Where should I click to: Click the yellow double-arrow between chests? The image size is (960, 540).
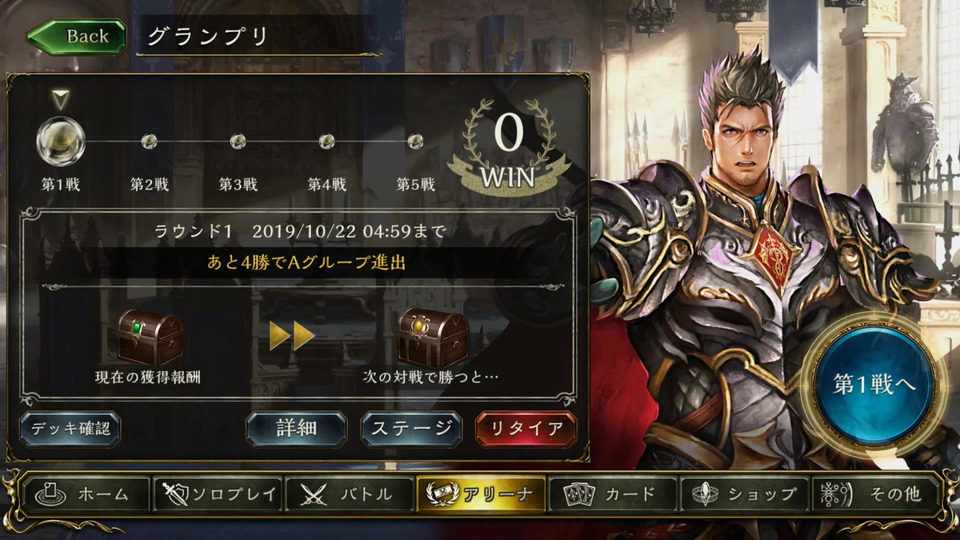pos(292,336)
